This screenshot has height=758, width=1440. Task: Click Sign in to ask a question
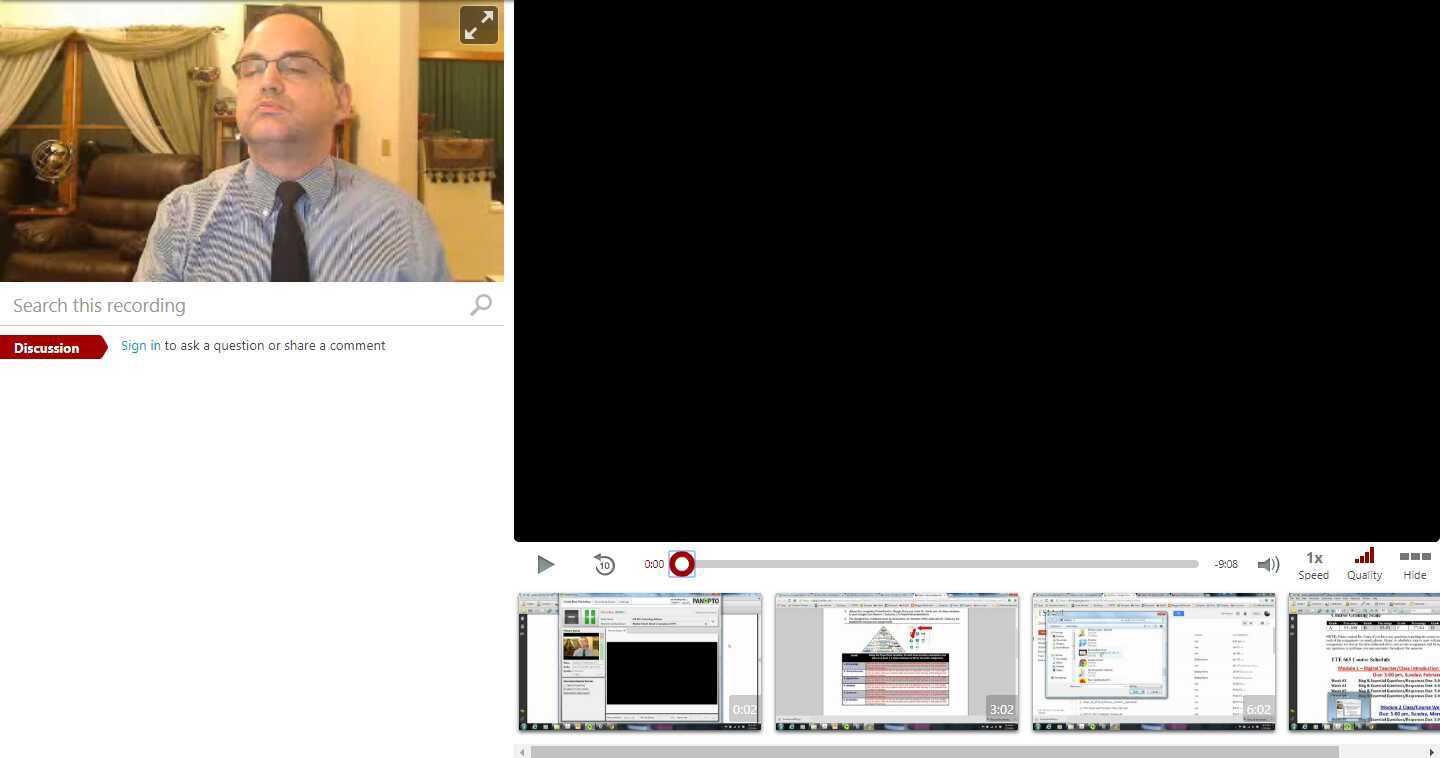(140, 345)
